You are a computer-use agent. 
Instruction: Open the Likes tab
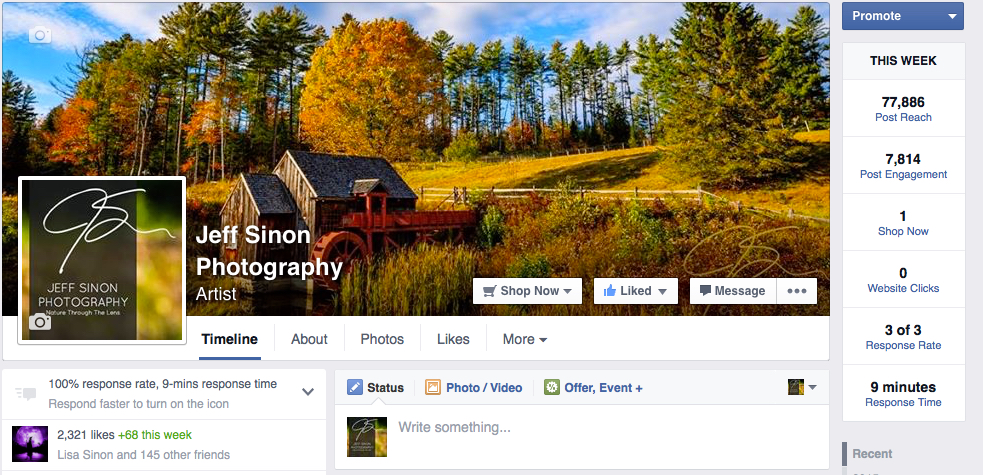[453, 339]
